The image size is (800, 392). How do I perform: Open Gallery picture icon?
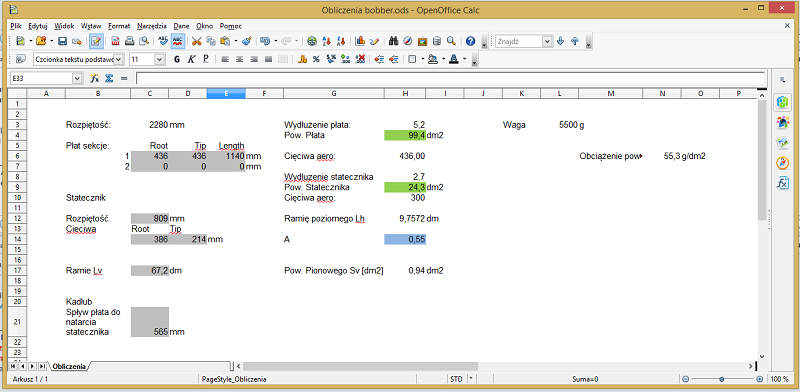tap(422, 41)
